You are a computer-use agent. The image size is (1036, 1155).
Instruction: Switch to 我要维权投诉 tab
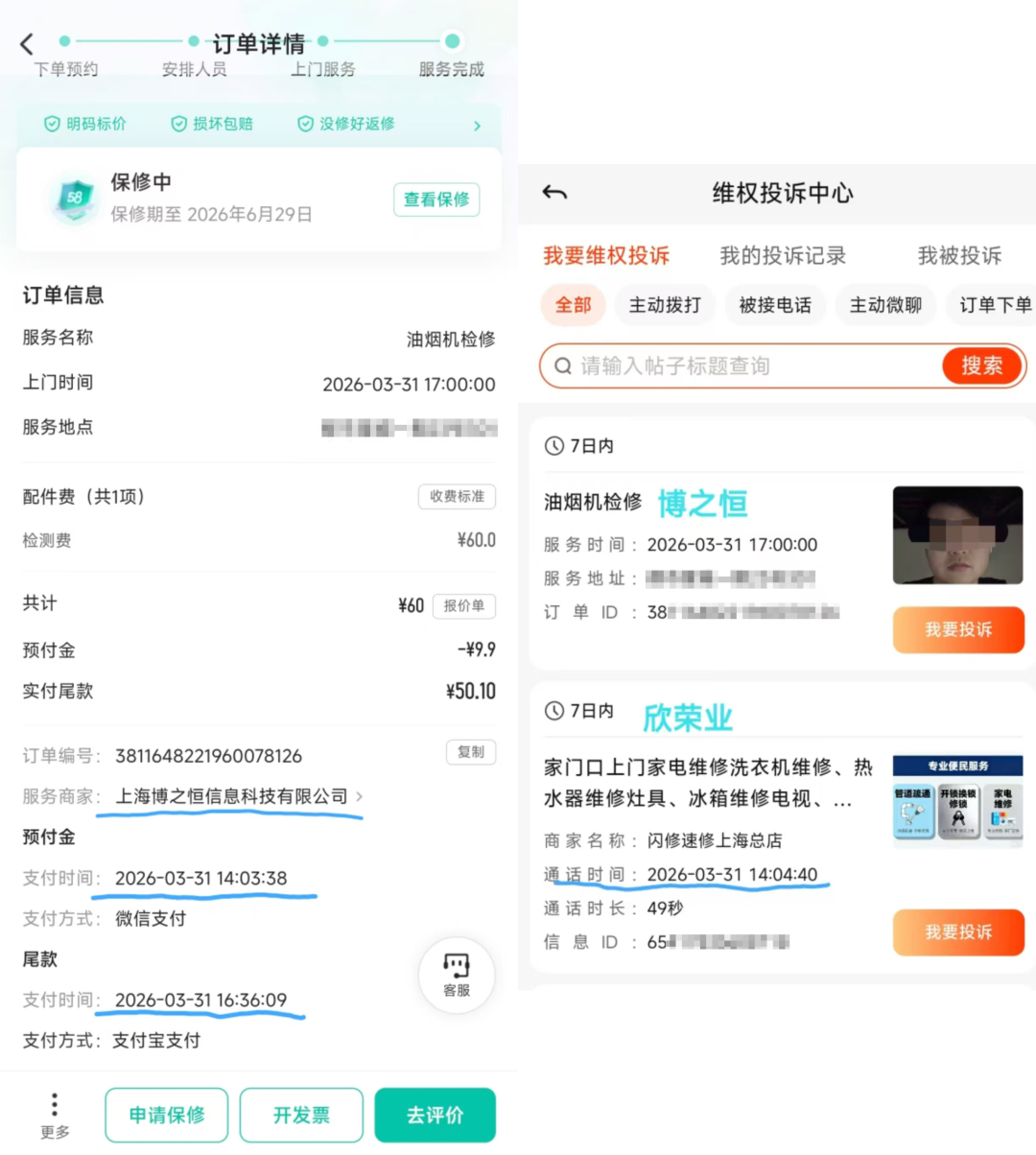[606, 255]
